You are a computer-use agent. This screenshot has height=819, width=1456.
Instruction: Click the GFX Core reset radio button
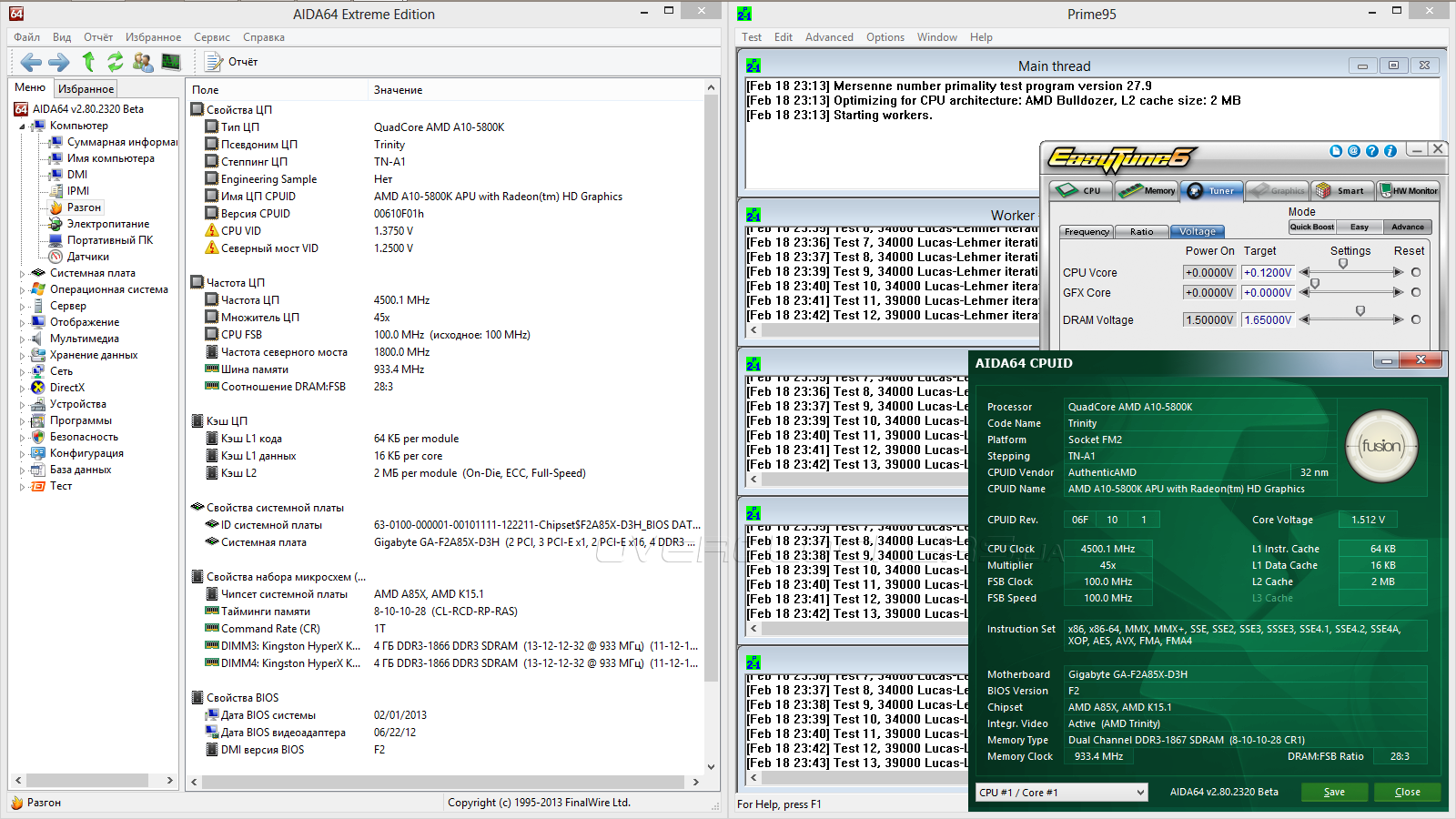click(x=1416, y=292)
